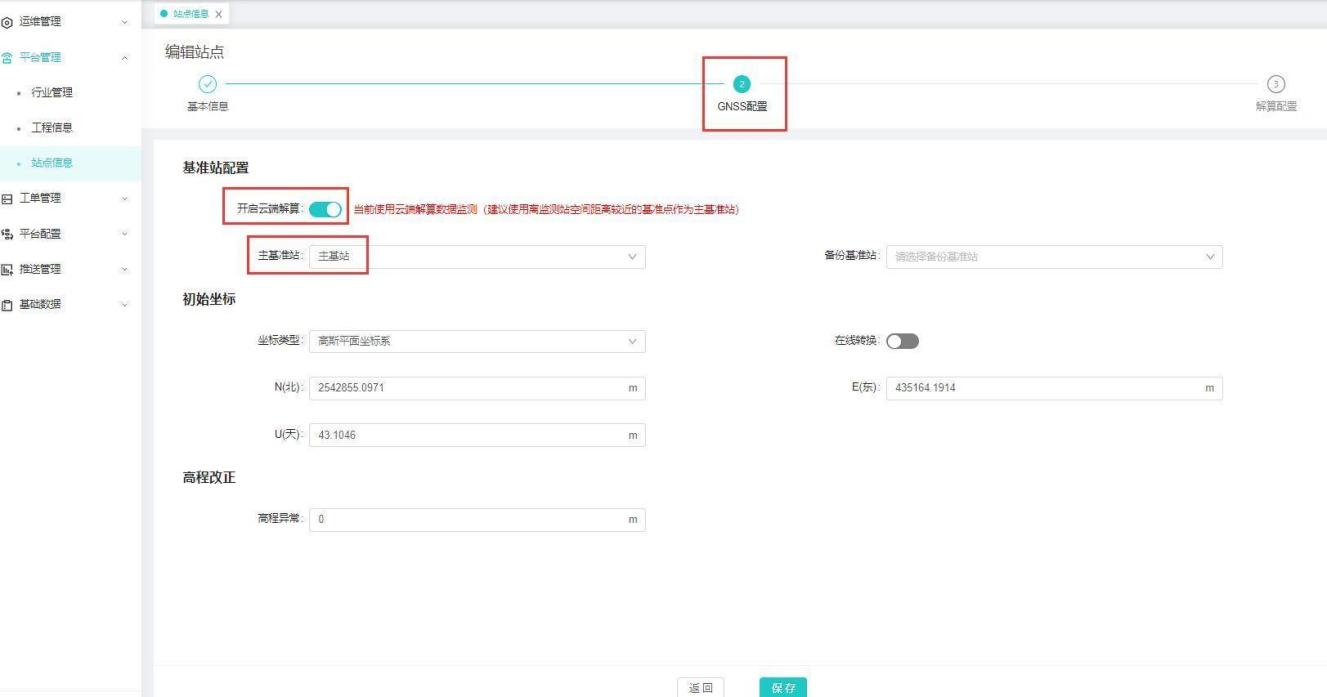Click the step 3 解算配置 circle
1327x697 pixels.
1275,85
